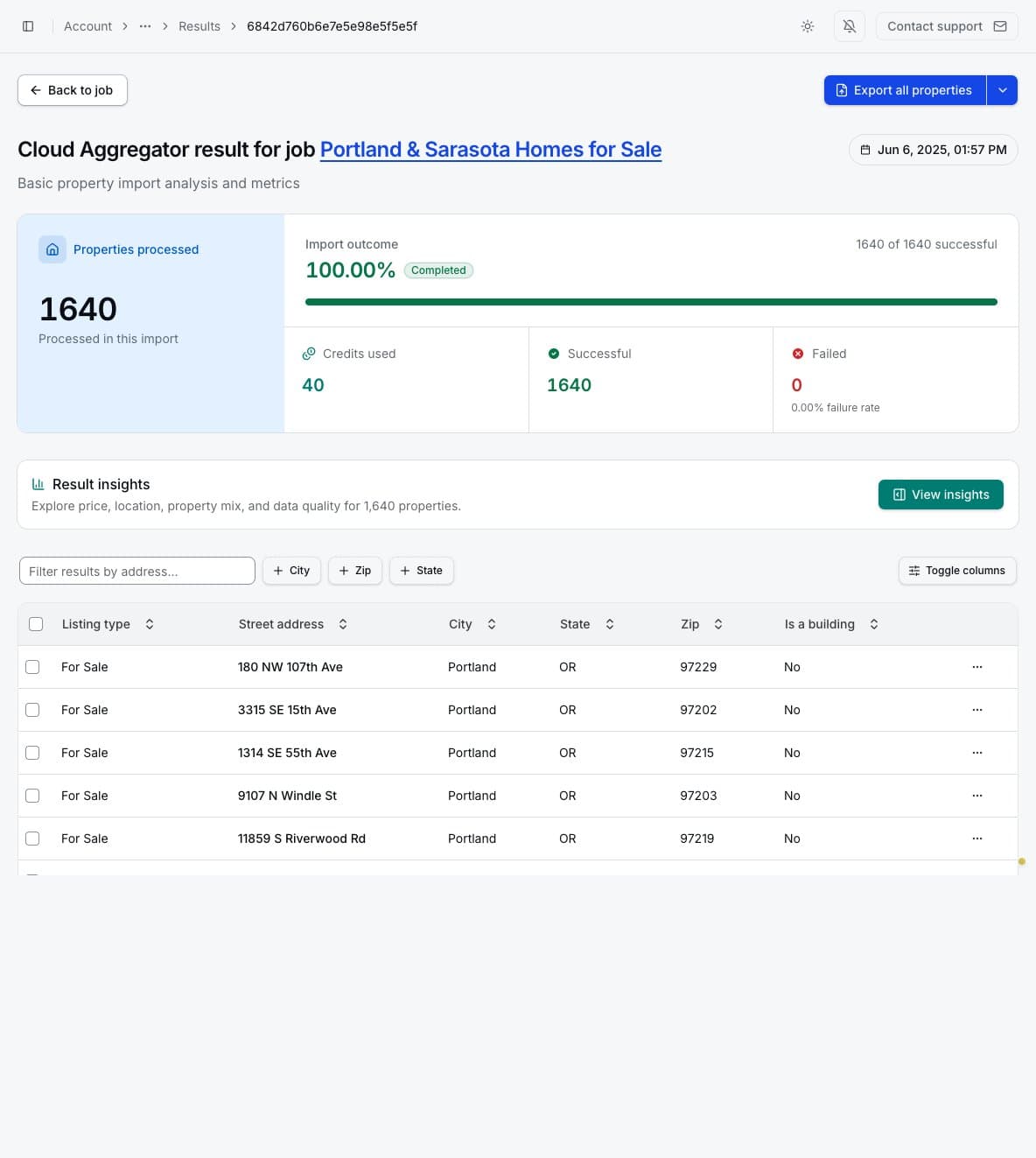
Task: Click the Credits used coins icon
Action: 309,354
